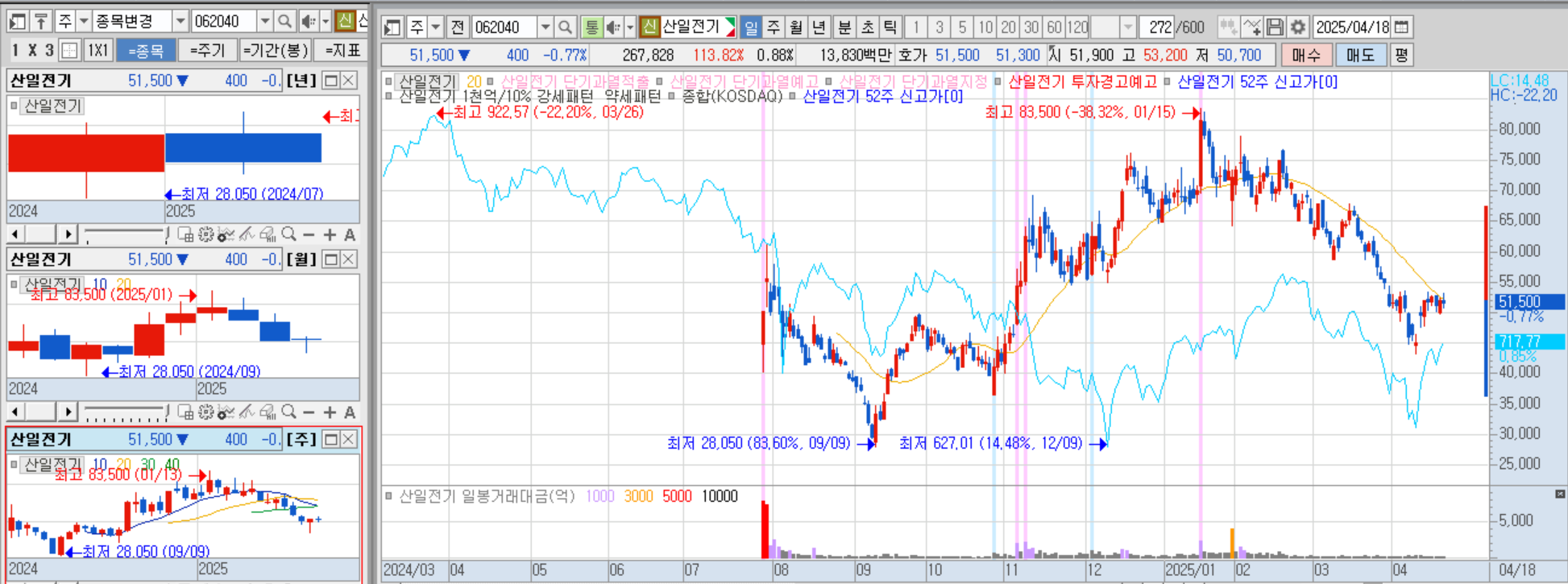Viewport: 1568px width, 584px height.
Task: Click the greyed candle-add icon after 272/600
Action: coord(1227,27)
